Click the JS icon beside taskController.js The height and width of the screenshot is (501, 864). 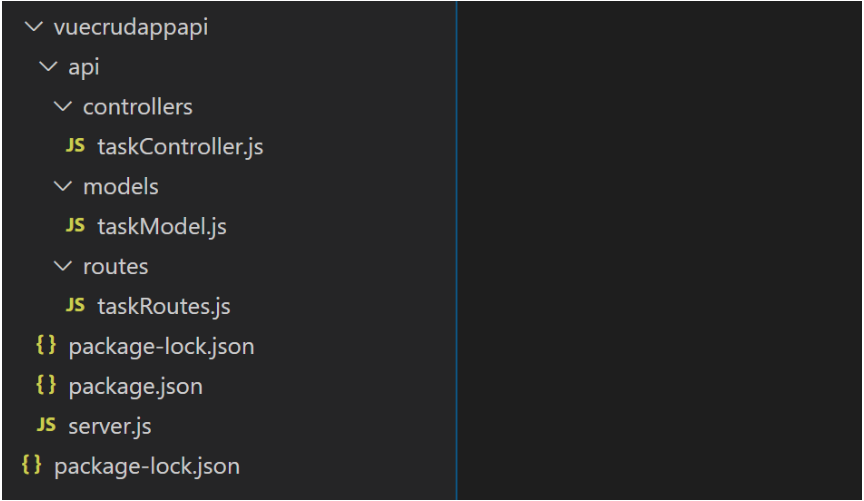click(75, 146)
